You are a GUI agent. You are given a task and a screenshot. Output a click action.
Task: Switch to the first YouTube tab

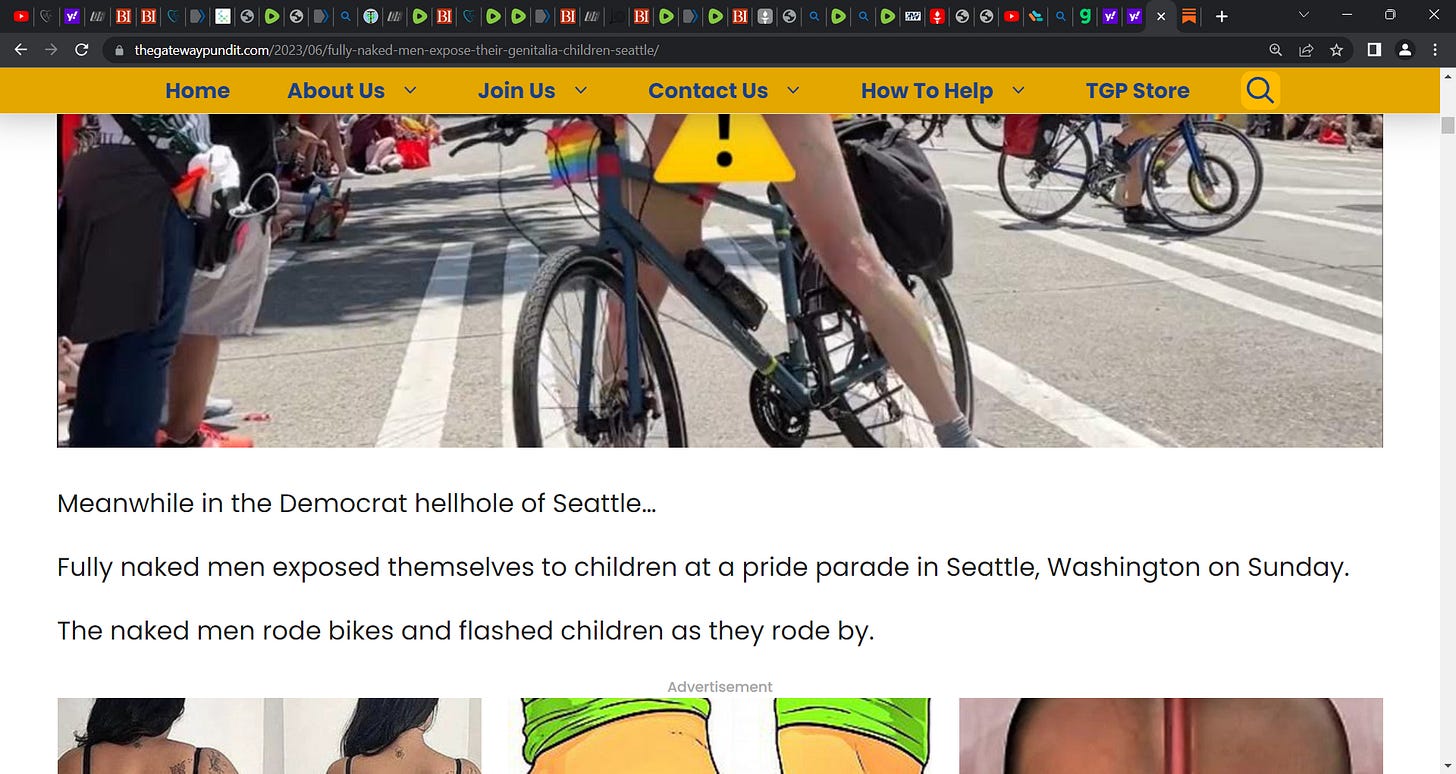20,16
